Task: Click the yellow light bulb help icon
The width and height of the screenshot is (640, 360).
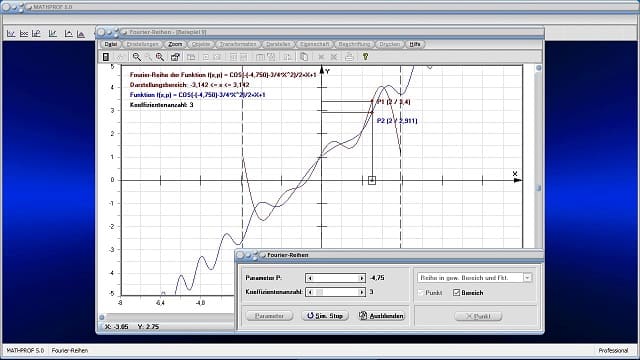Action: tap(365, 57)
